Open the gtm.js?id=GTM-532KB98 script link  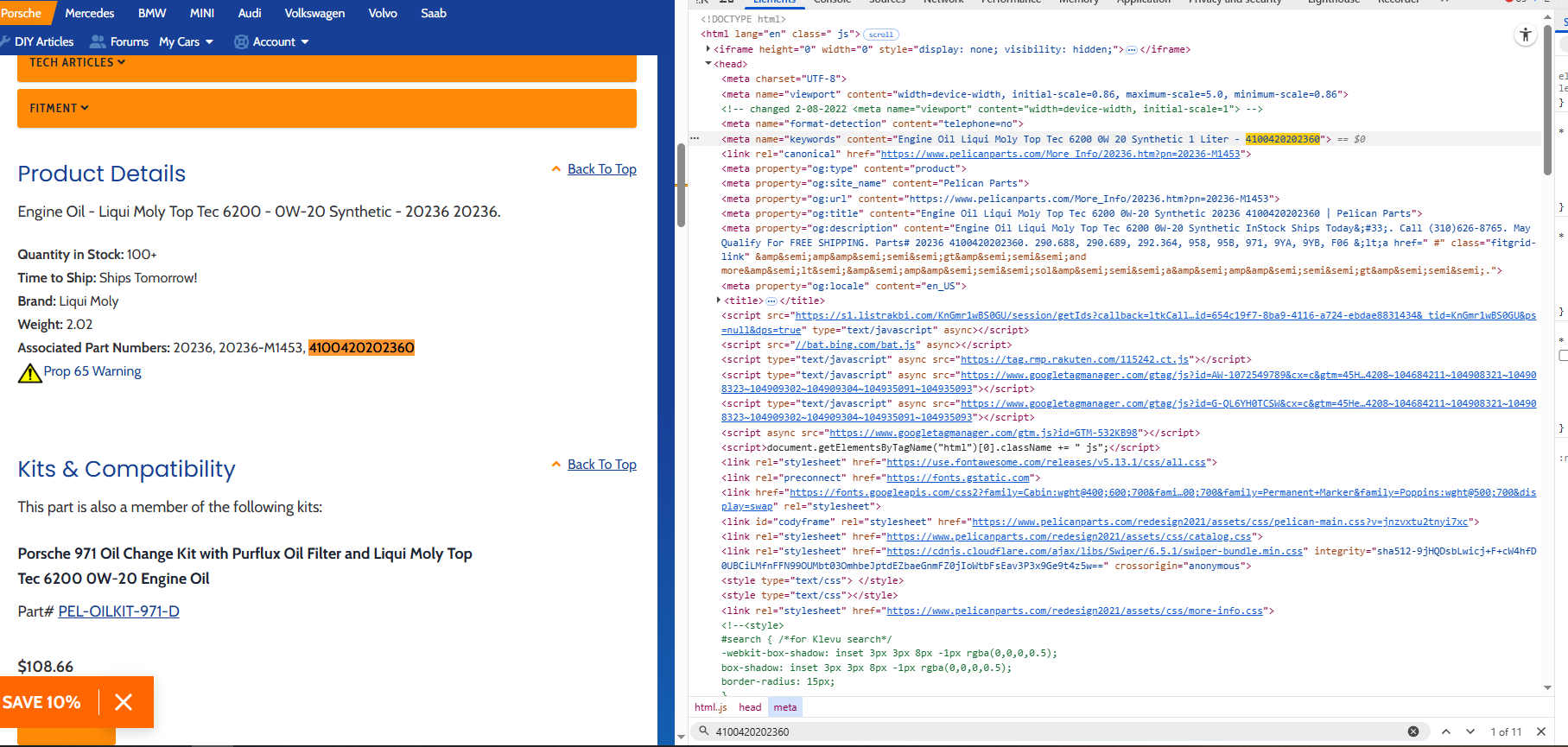(x=983, y=433)
